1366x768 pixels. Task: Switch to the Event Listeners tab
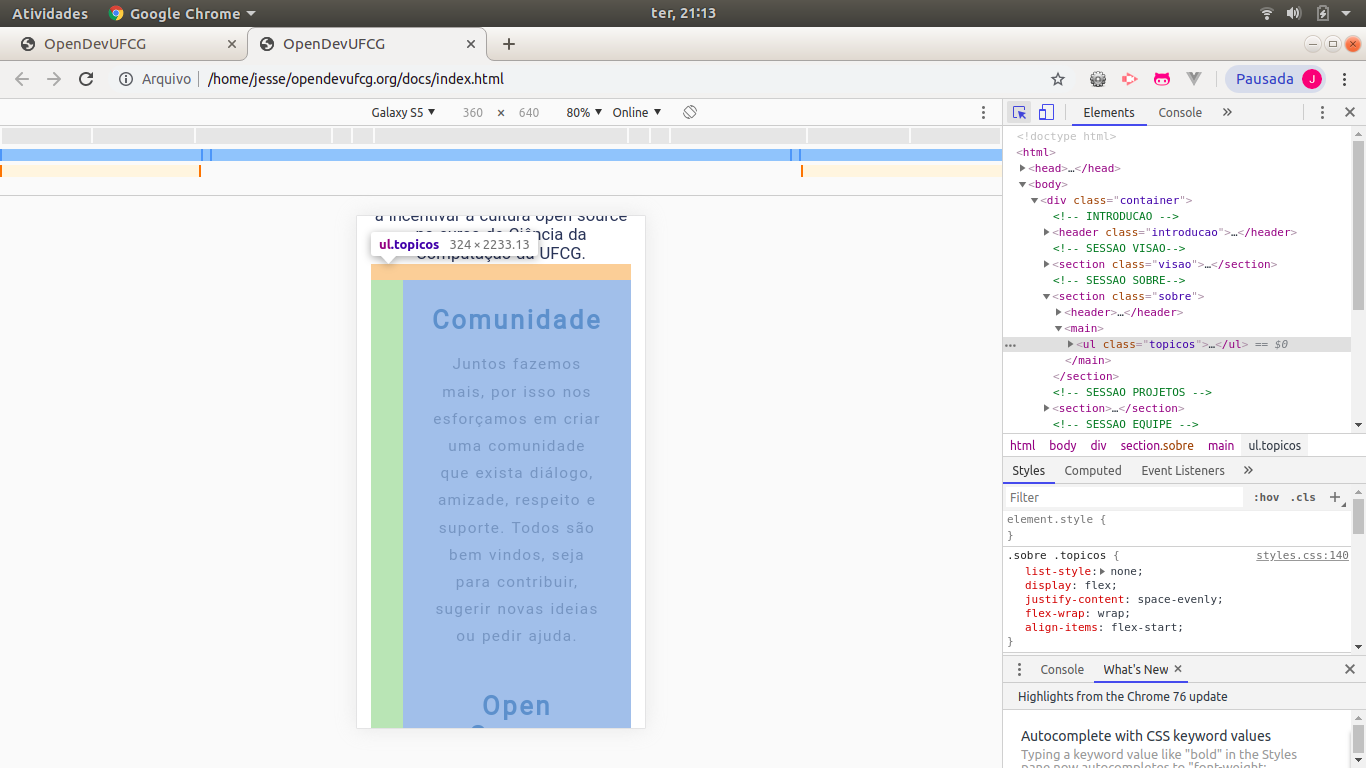tap(1183, 471)
